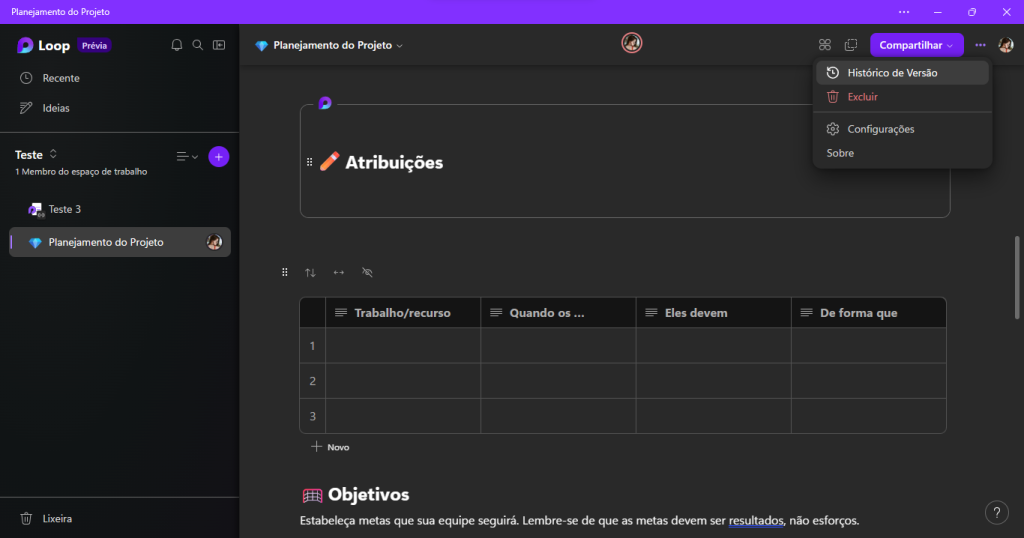The width and height of the screenshot is (1024, 538).
Task: Select Histórico de Versão menu item
Action: point(892,73)
